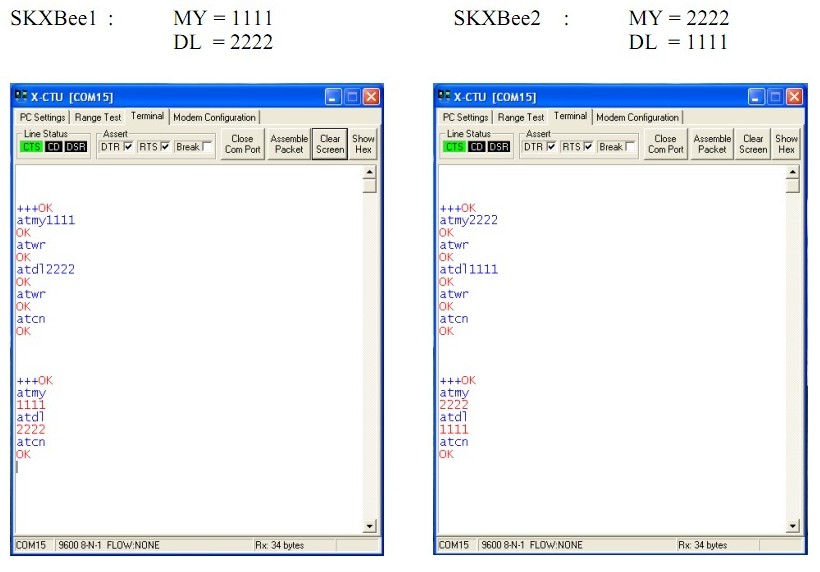Click scroll down arrow in left terminal
This screenshot has height=572, width=820.
[x=370, y=526]
